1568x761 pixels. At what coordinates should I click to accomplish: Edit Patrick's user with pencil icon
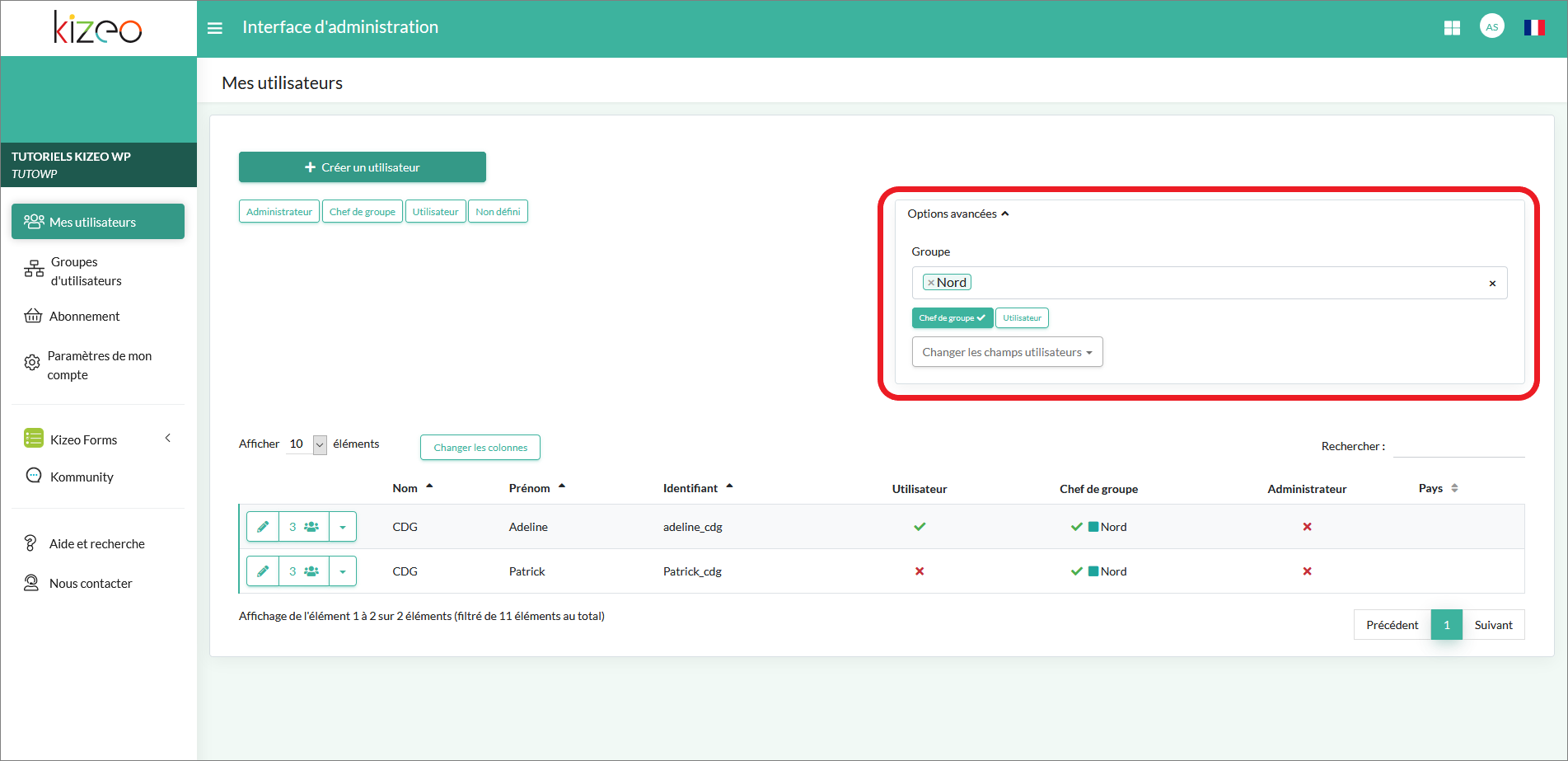click(263, 571)
